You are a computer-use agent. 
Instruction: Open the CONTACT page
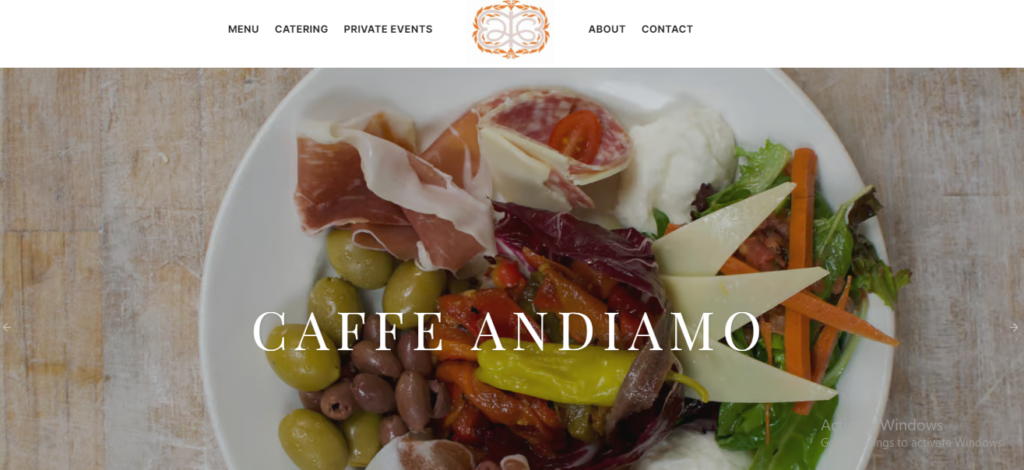click(x=667, y=29)
